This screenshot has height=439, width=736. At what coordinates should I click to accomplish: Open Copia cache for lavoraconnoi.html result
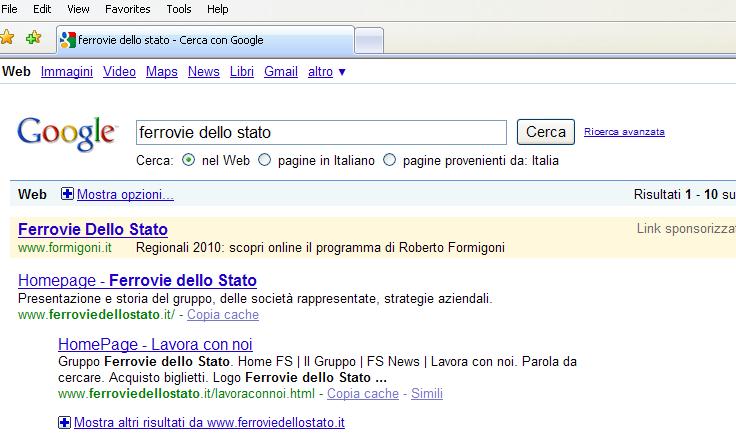click(363, 393)
